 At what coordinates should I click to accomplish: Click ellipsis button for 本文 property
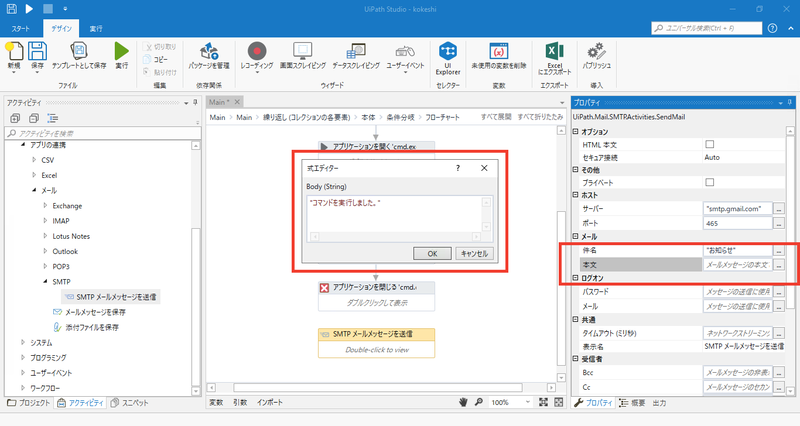[779, 265]
